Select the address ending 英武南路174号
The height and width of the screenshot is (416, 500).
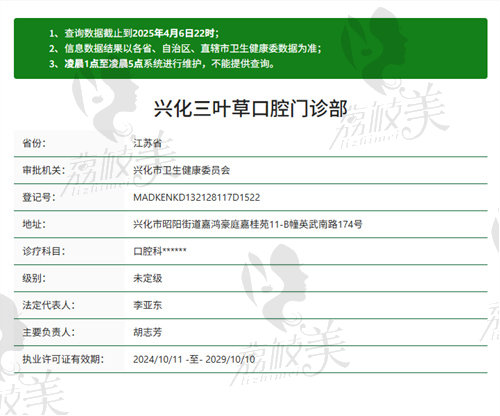pos(248,224)
